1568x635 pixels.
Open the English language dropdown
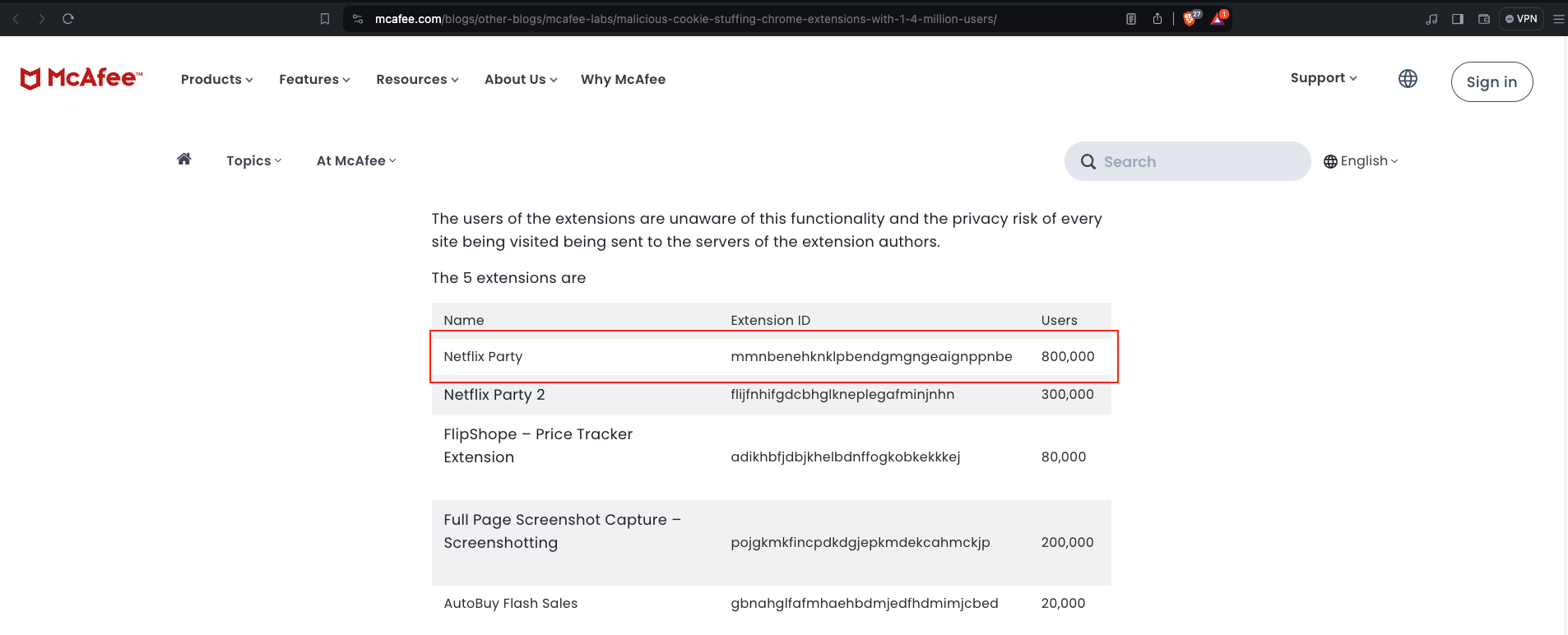point(1361,161)
